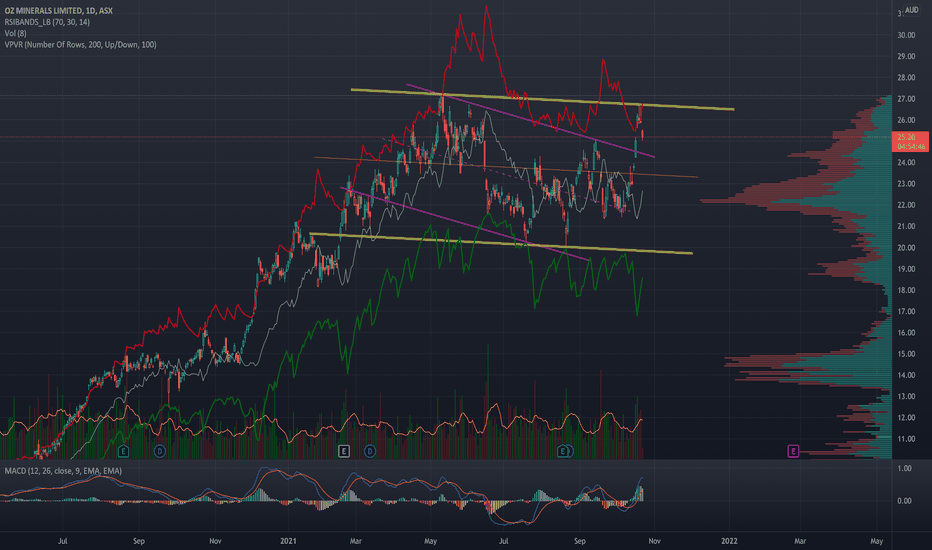Click the 29.00 price axis label
The height and width of the screenshot is (550, 932).
[x=906, y=56]
